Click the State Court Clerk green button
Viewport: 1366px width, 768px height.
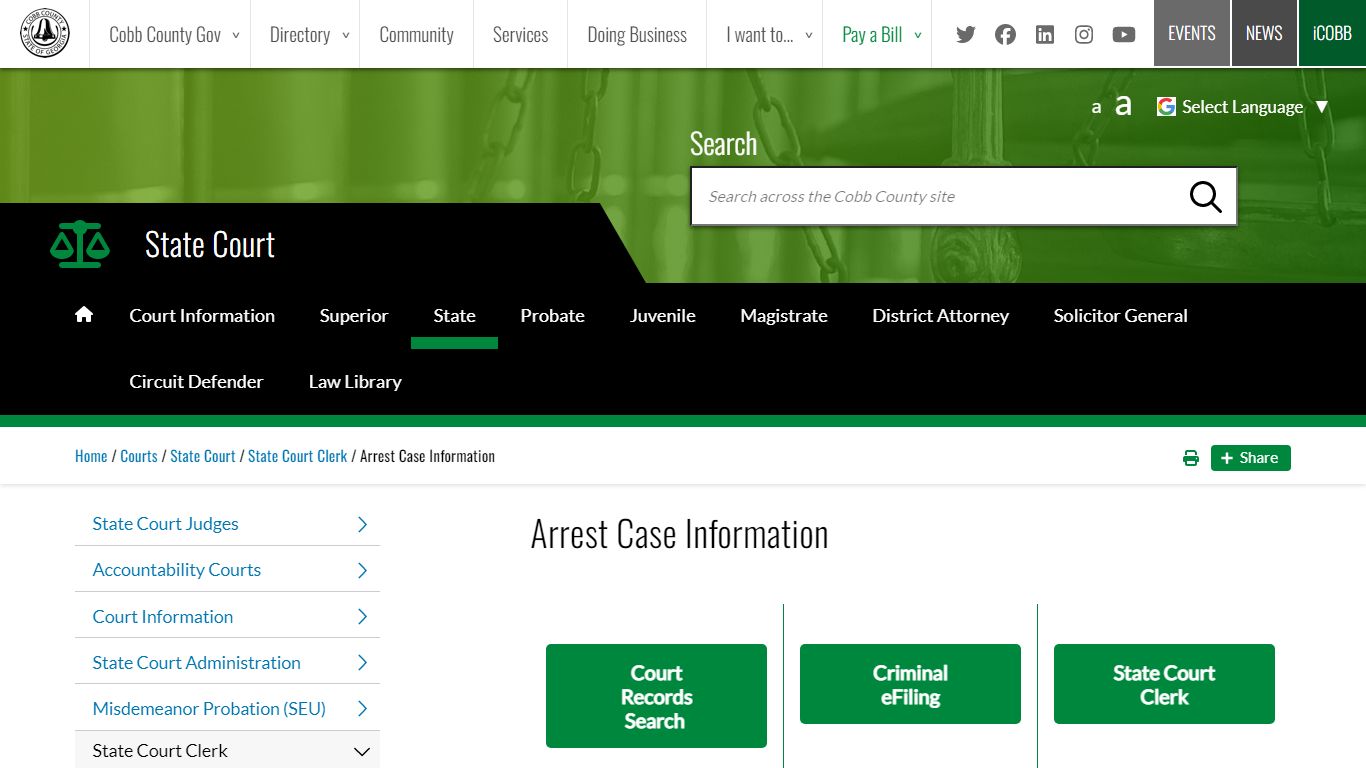pyautogui.click(x=1164, y=684)
